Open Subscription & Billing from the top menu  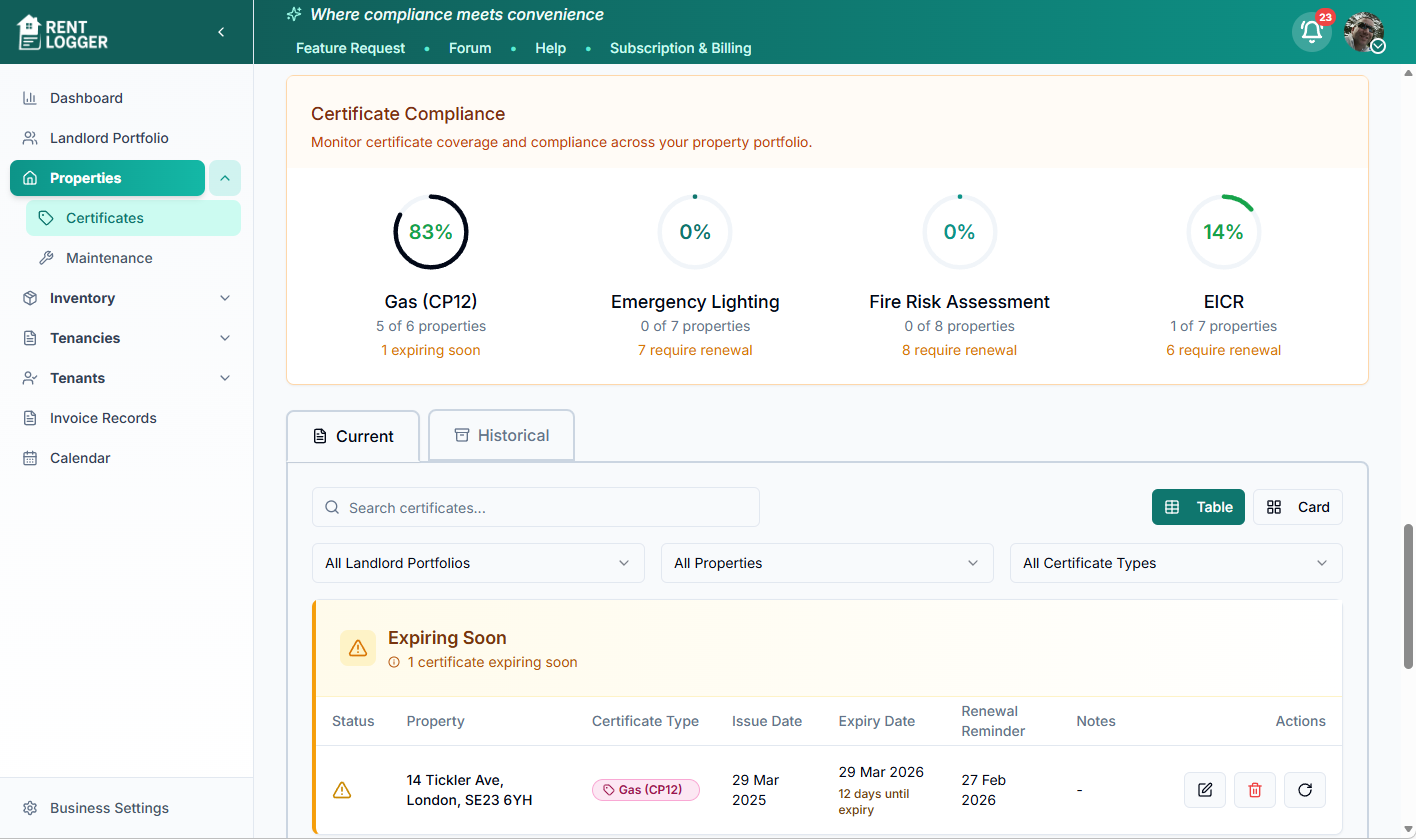tap(680, 47)
